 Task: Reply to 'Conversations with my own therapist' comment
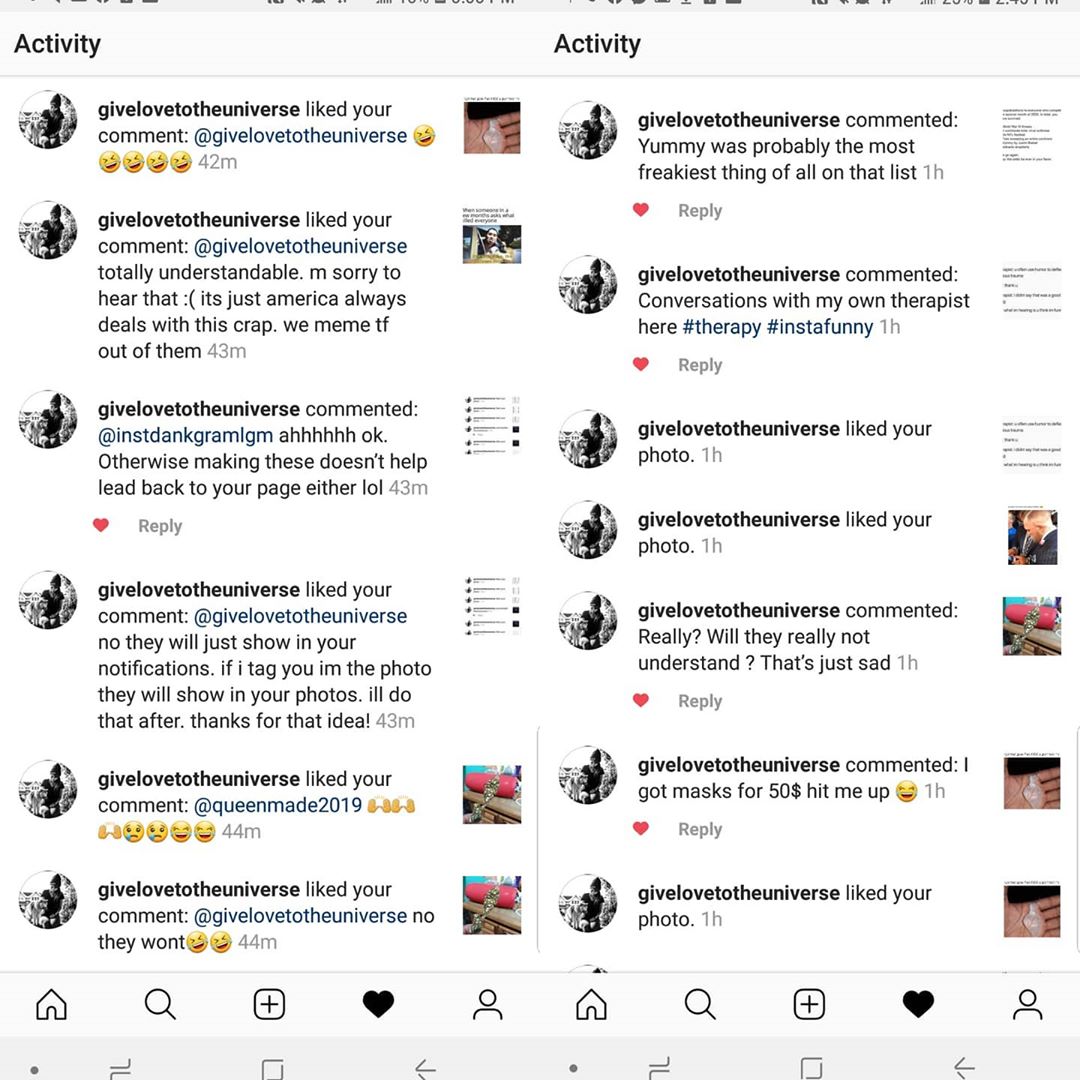[700, 365]
